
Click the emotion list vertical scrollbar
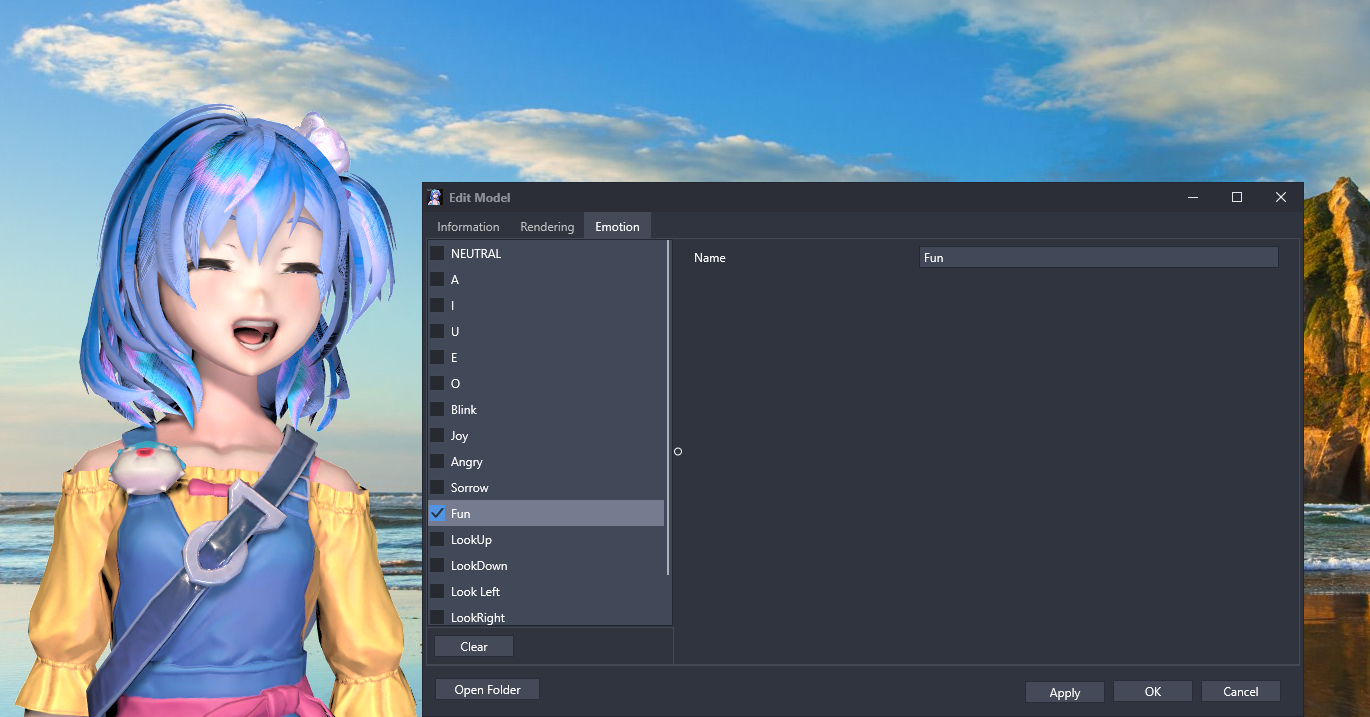[x=669, y=408]
